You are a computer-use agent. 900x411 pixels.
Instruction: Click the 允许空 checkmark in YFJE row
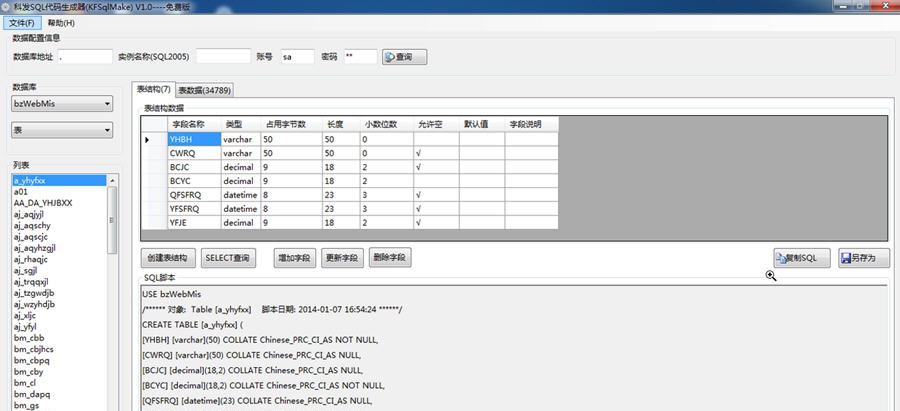pos(419,222)
